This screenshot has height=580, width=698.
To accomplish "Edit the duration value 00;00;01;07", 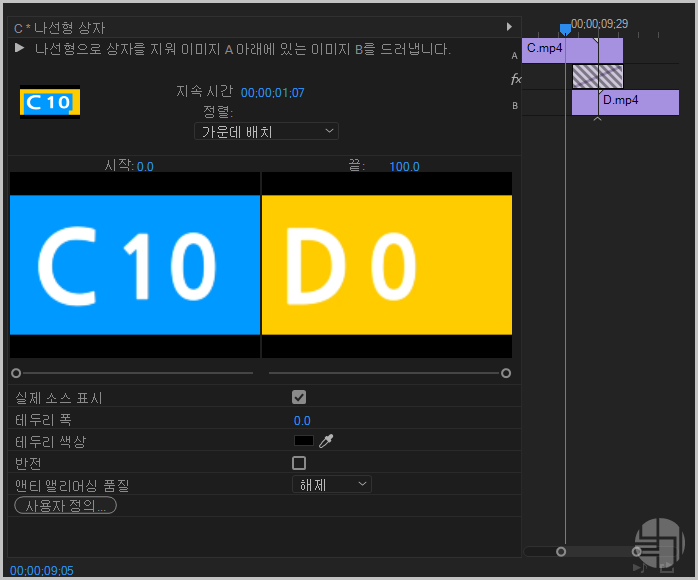I will 272,93.
